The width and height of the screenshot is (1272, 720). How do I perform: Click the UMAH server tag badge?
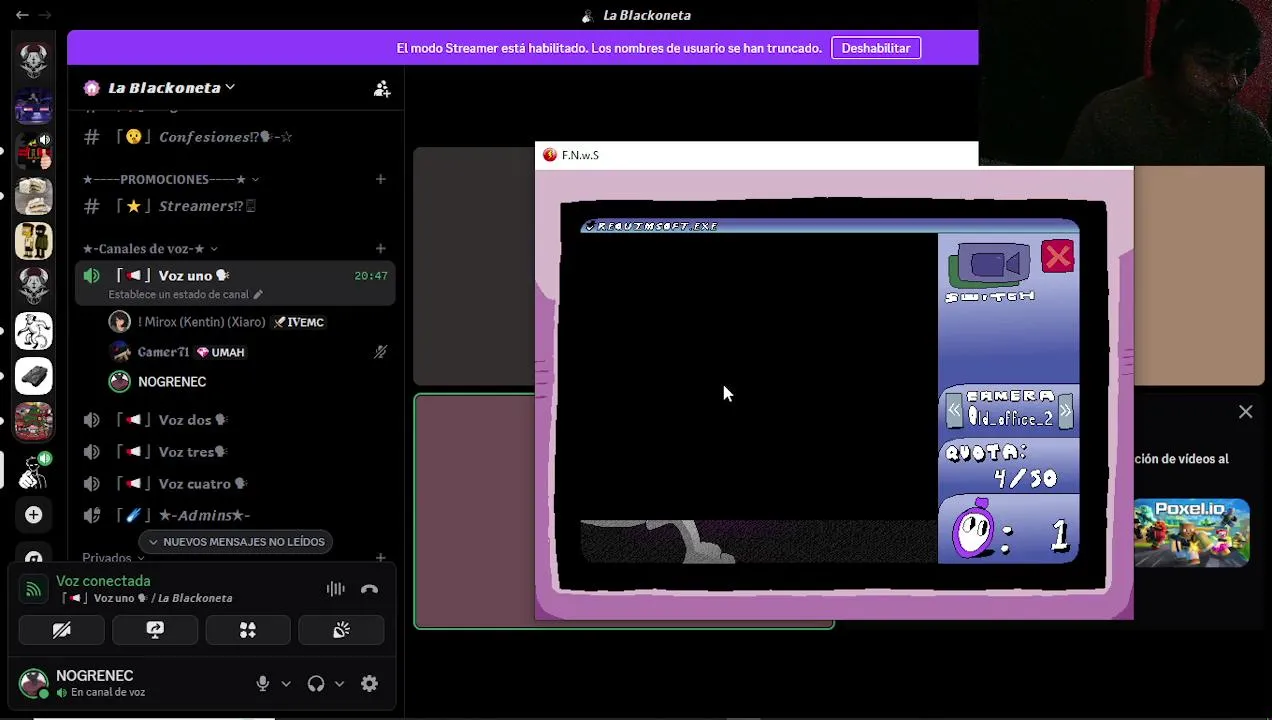[x=221, y=352]
